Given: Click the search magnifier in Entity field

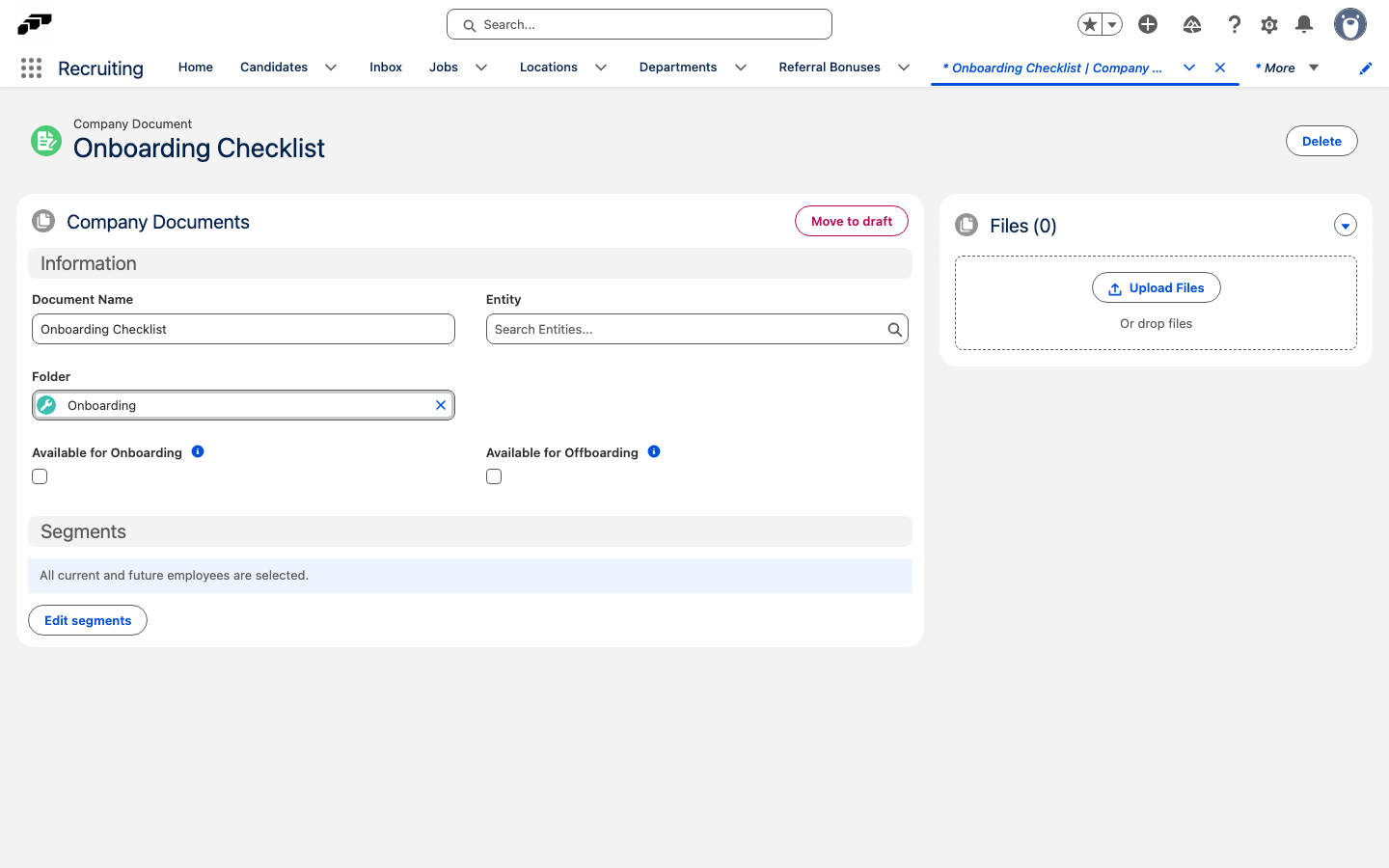Looking at the screenshot, I should tap(894, 329).
